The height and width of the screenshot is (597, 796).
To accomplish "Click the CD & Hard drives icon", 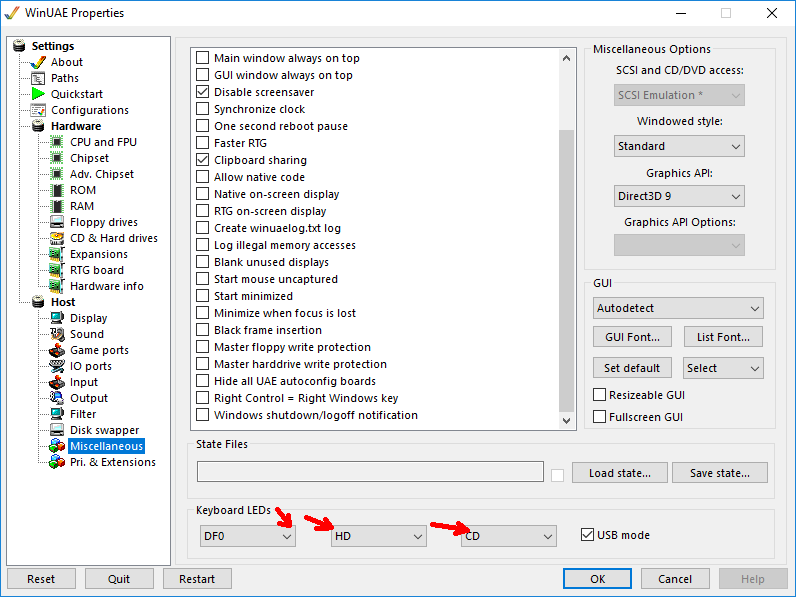I will tap(57, 238).
